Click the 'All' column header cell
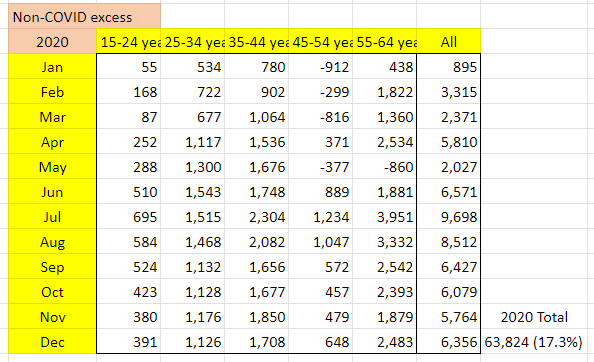The width and height of the screenshot is (594, 362). point(449,41)
